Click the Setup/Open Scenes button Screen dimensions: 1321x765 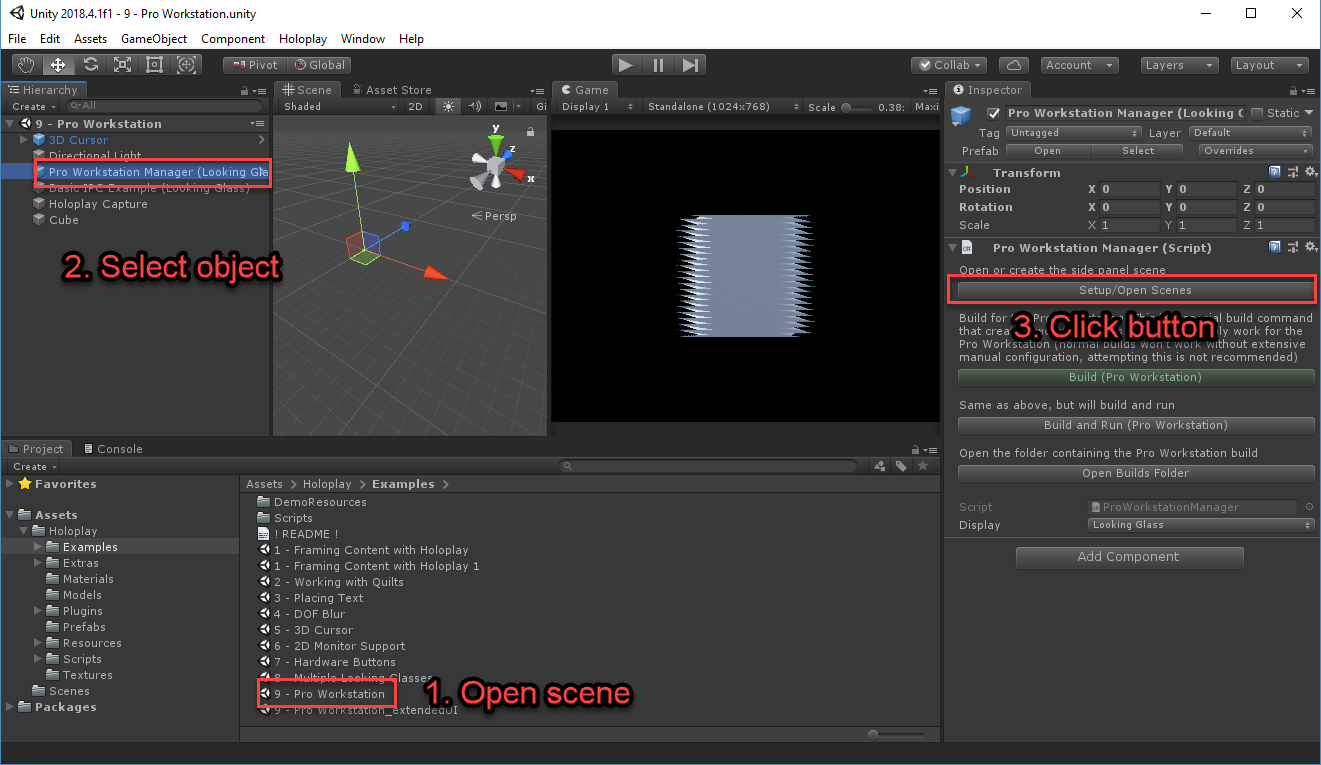pos(1135,290)
